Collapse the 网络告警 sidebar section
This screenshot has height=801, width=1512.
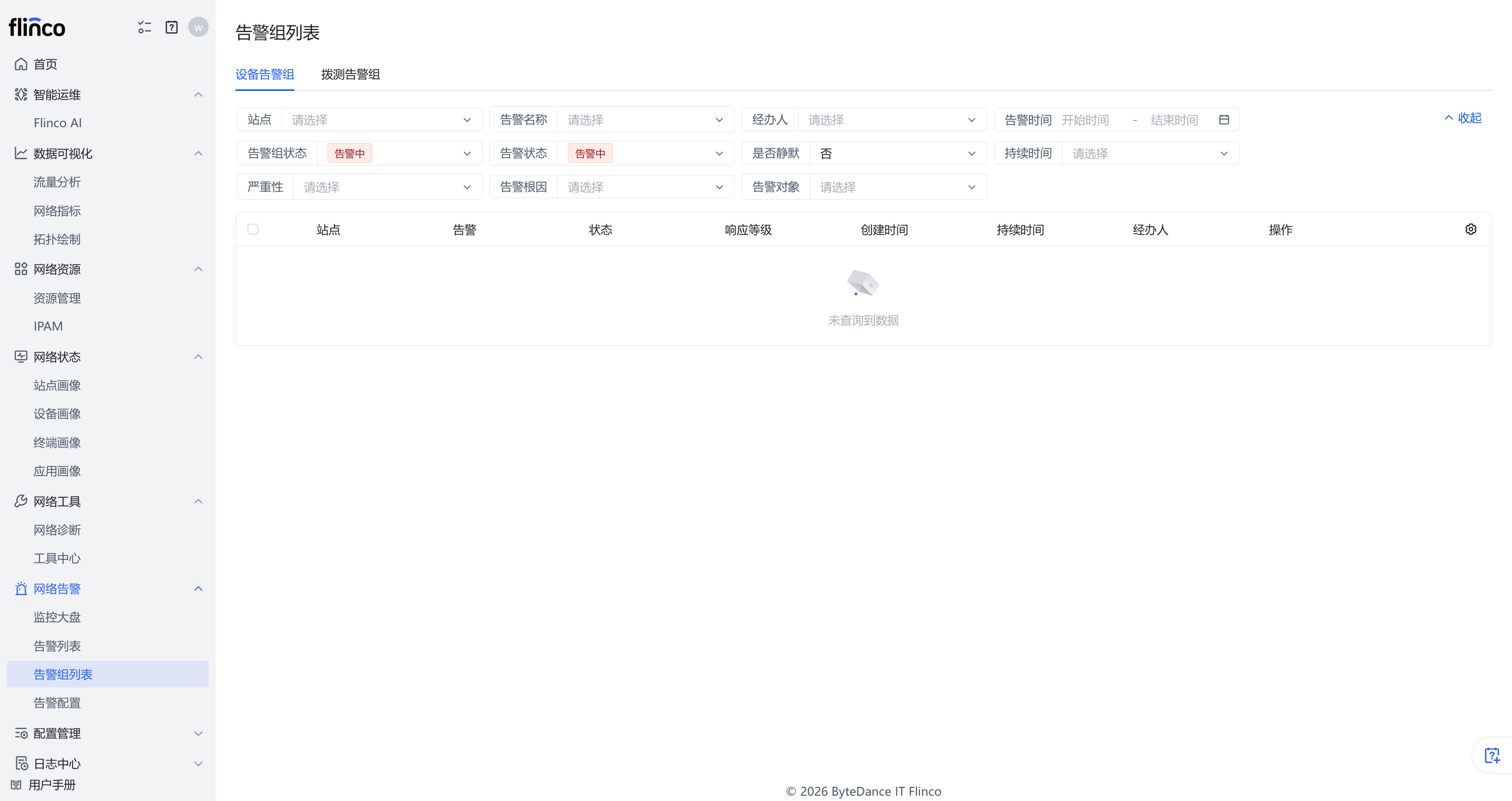(x=198, y=589)
